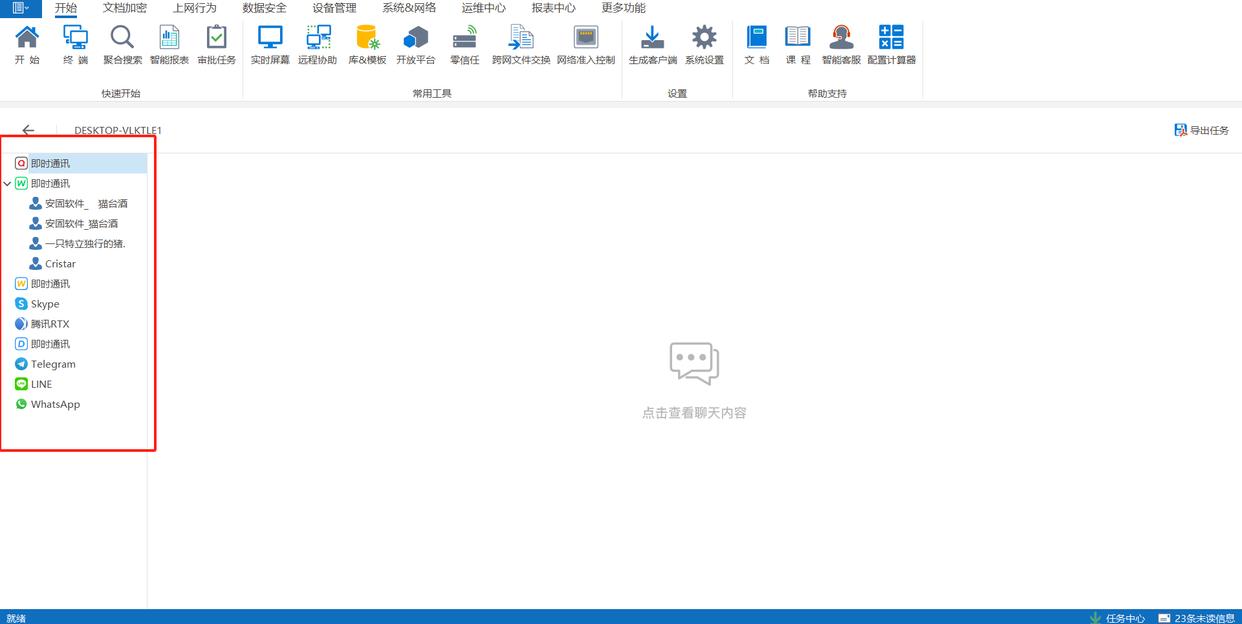Click the back arrow next to DESKTOP-VLKTLE1

coord(28,131)
